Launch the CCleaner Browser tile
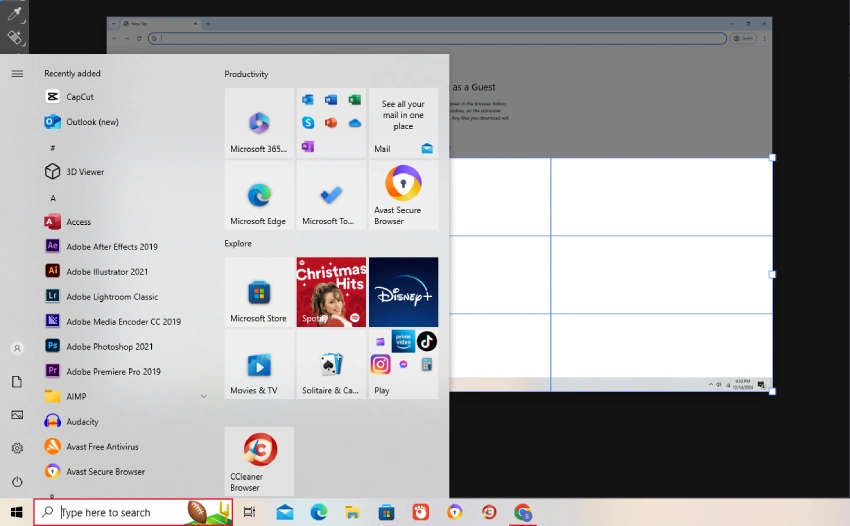This screenshot has width=850, height=526. [259, 461]
